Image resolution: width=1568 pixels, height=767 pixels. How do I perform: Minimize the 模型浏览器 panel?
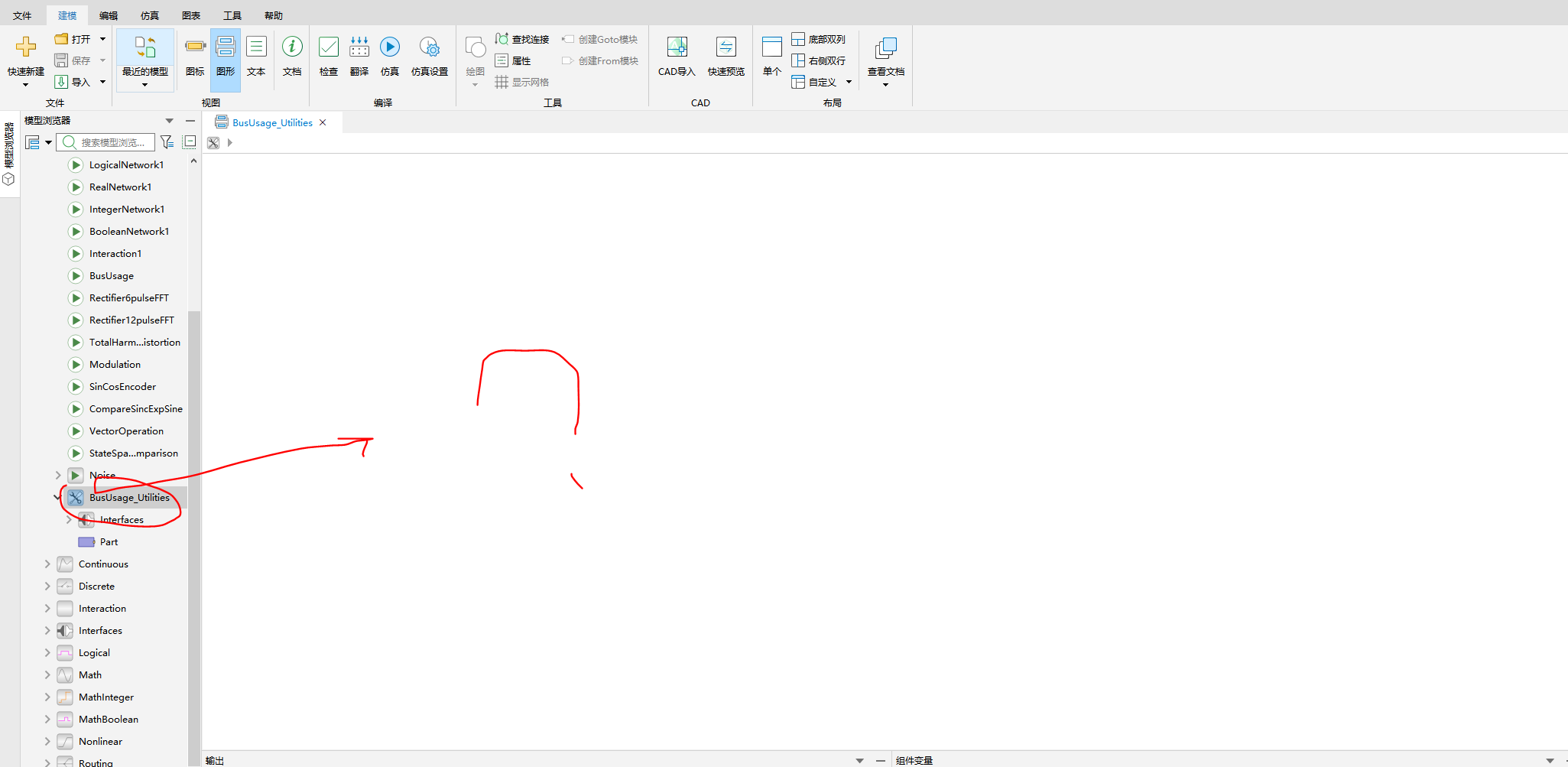pos(190,121)
